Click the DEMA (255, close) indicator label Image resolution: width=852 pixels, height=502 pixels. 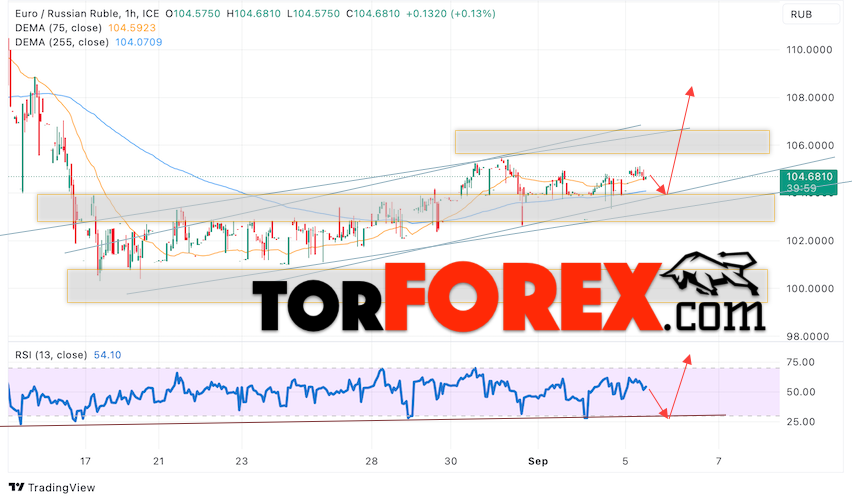[62, 42]
